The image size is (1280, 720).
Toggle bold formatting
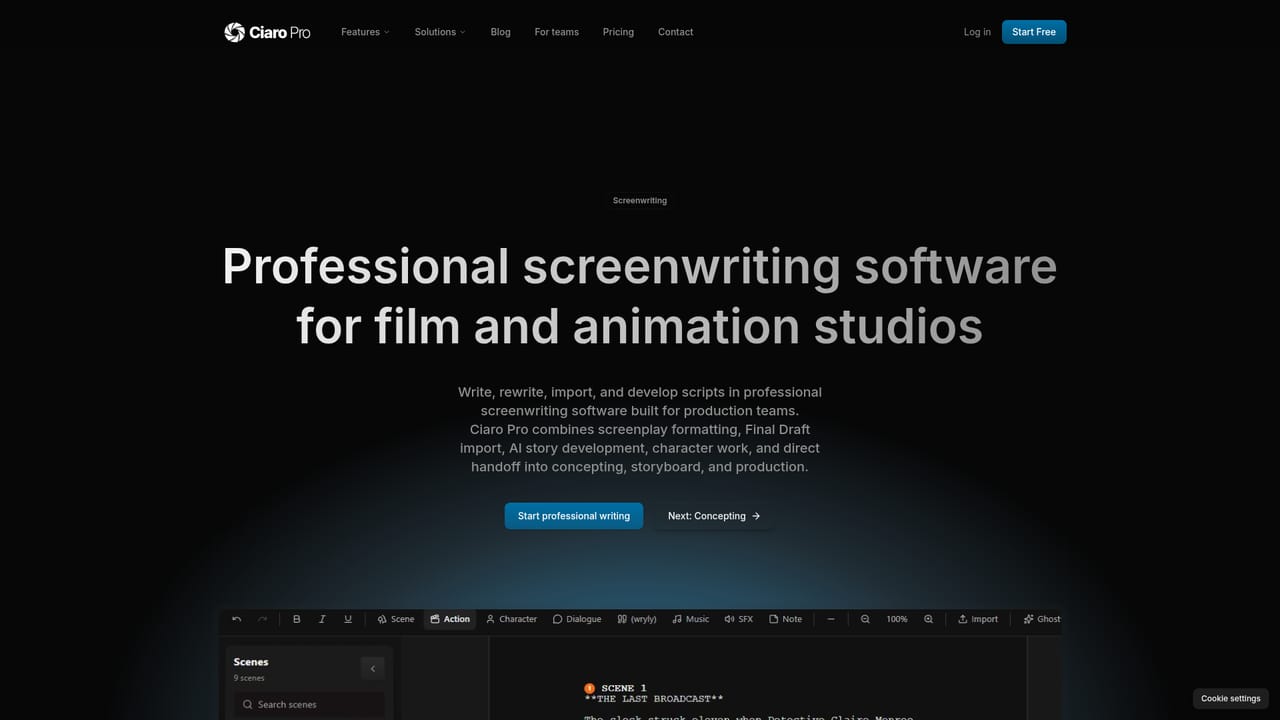(x=296, y=619)
